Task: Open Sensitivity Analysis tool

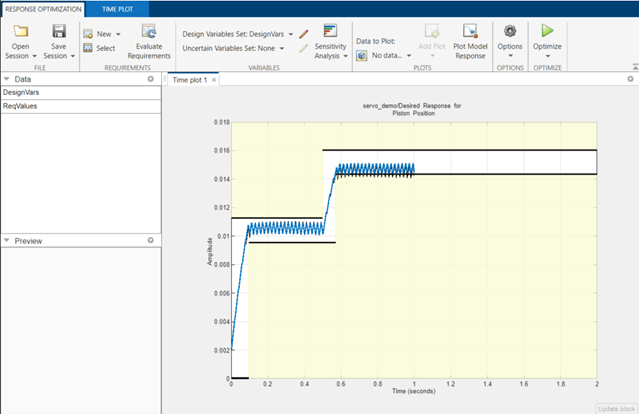Action: (331, 32)
